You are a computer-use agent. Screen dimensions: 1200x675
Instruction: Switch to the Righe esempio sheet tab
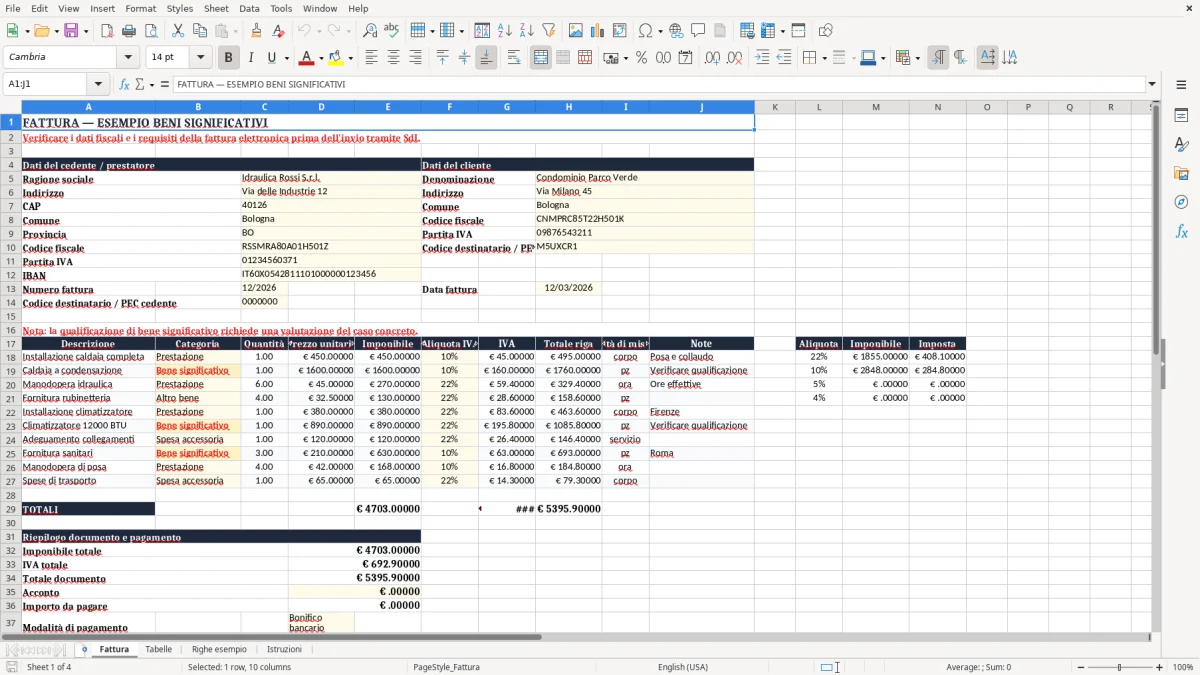(x=219, y=649)
